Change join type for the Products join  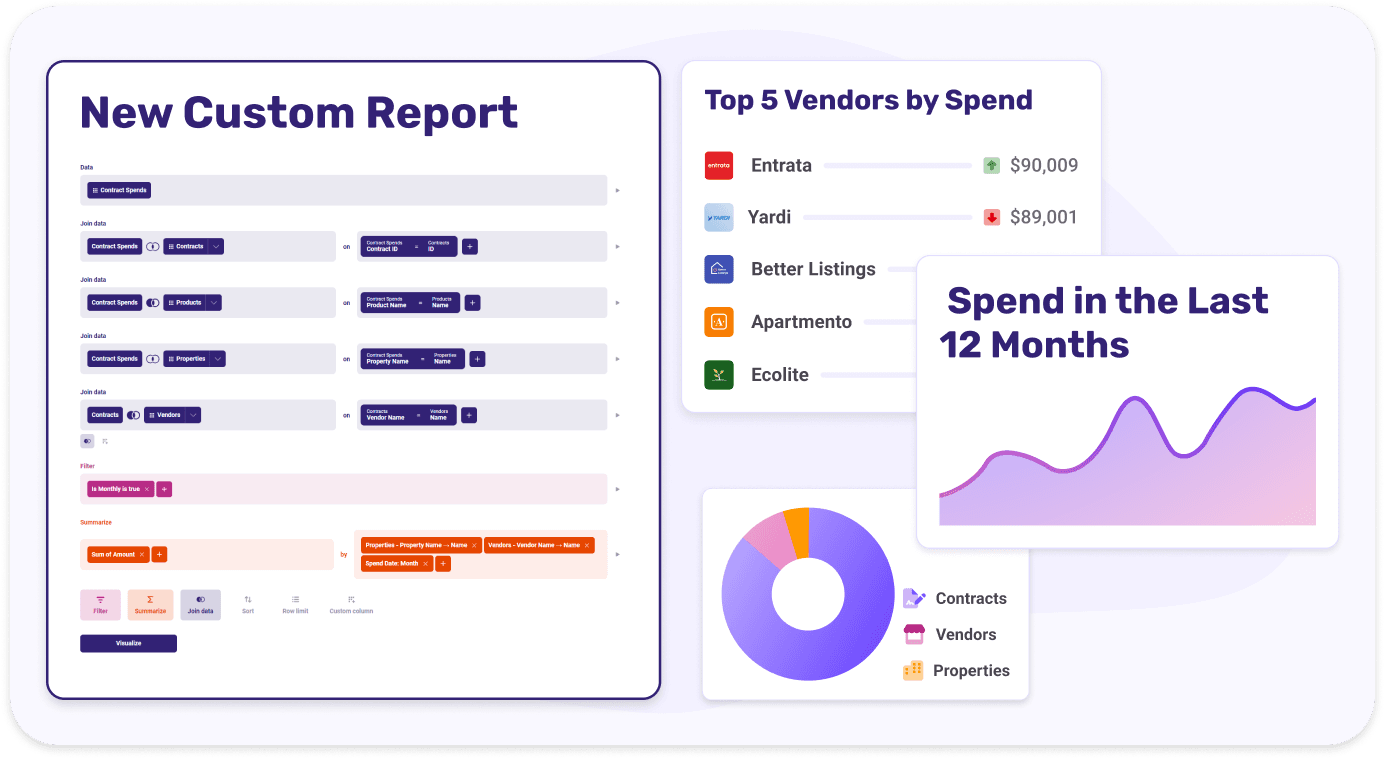[x=153, y=302]
